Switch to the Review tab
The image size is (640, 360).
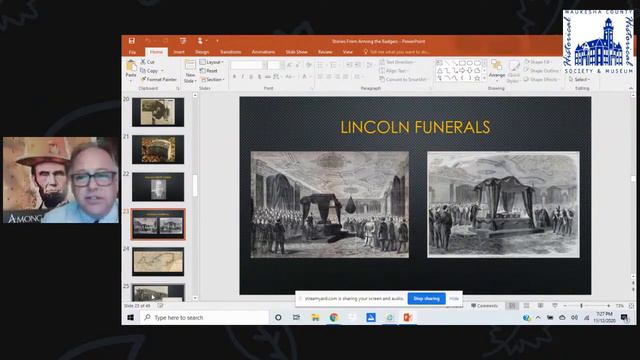point(325,52)
